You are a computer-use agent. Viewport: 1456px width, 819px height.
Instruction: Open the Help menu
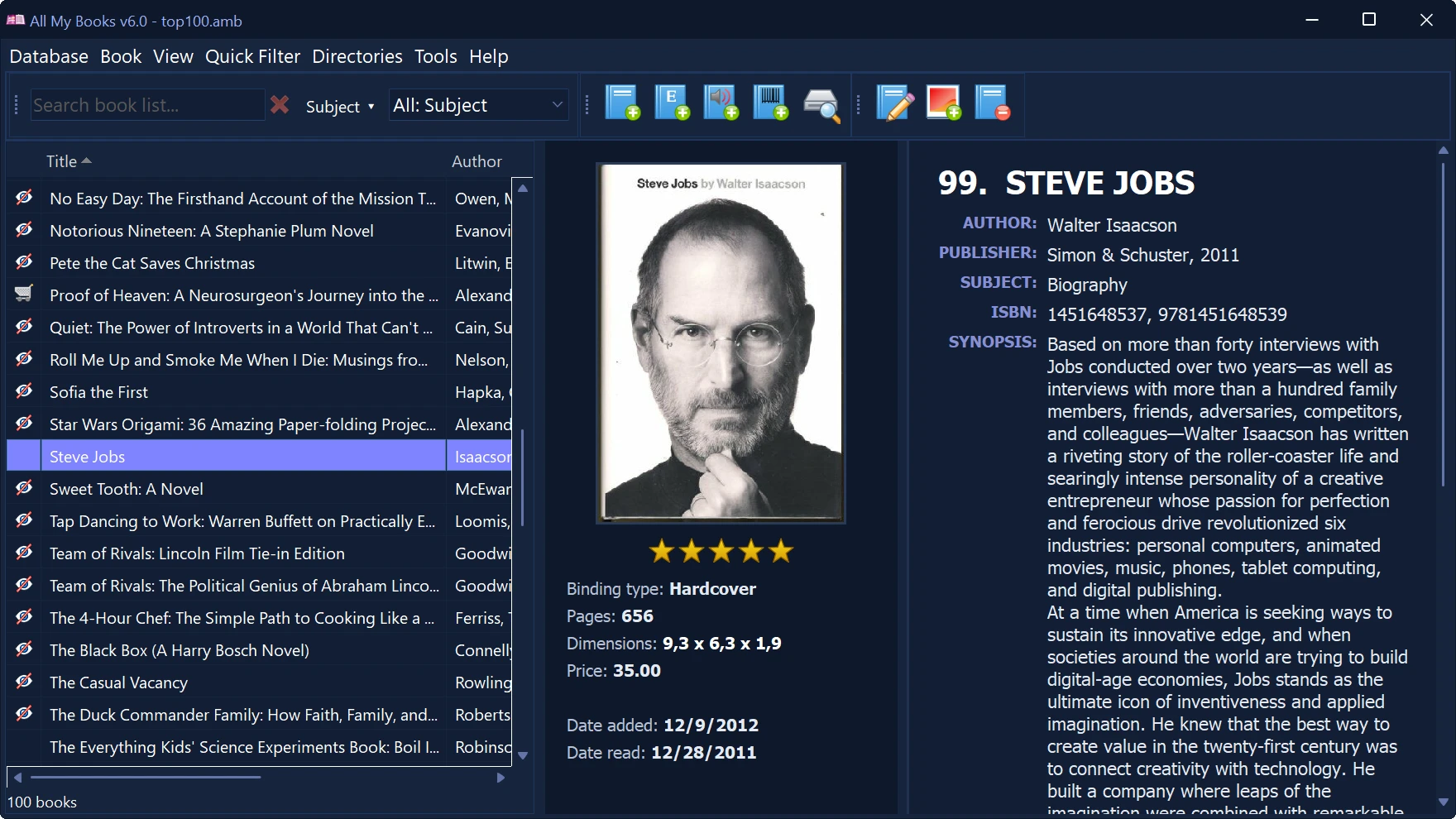pos(489,56)
